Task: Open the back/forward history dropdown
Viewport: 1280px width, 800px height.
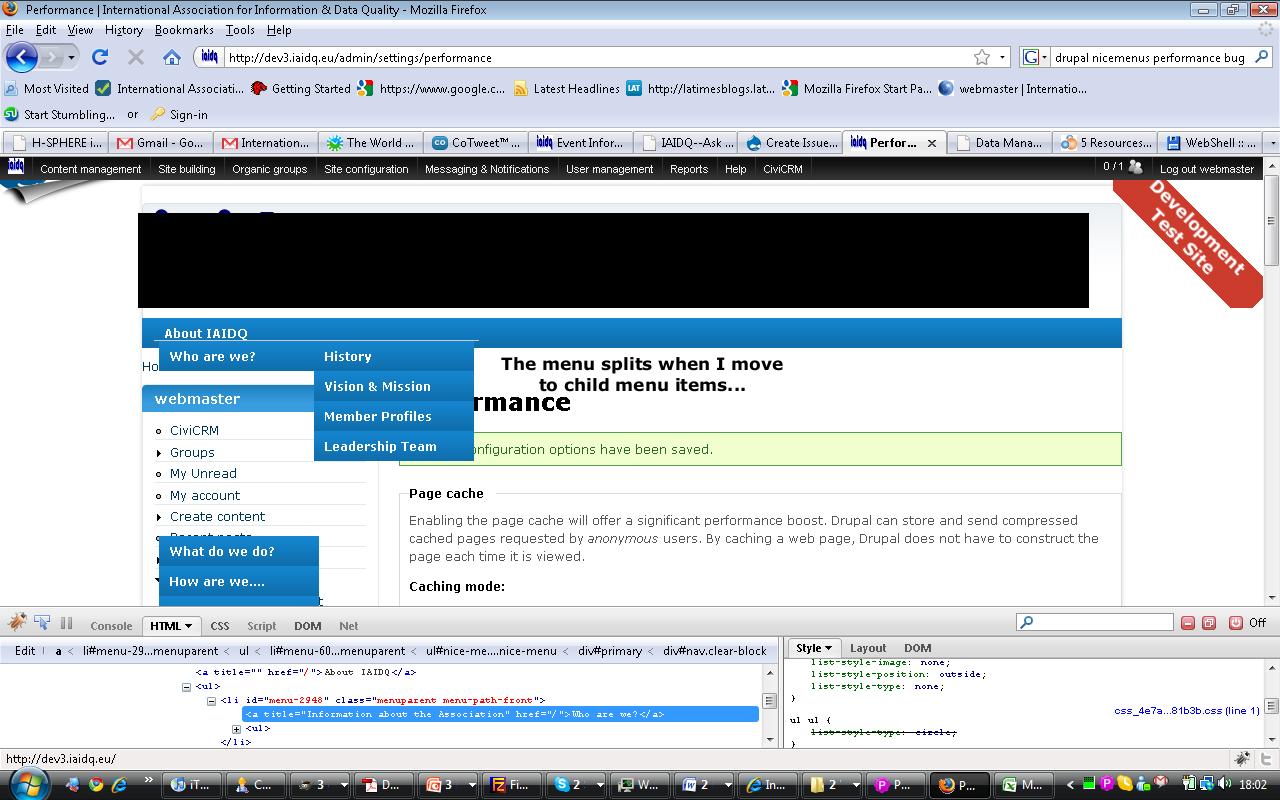Action: click(73, 58)
